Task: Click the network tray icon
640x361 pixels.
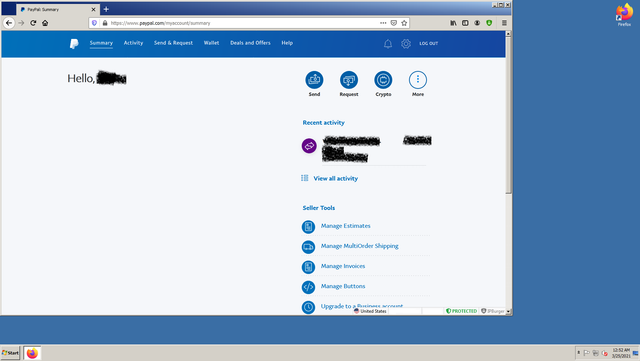Action: point(596,353)
